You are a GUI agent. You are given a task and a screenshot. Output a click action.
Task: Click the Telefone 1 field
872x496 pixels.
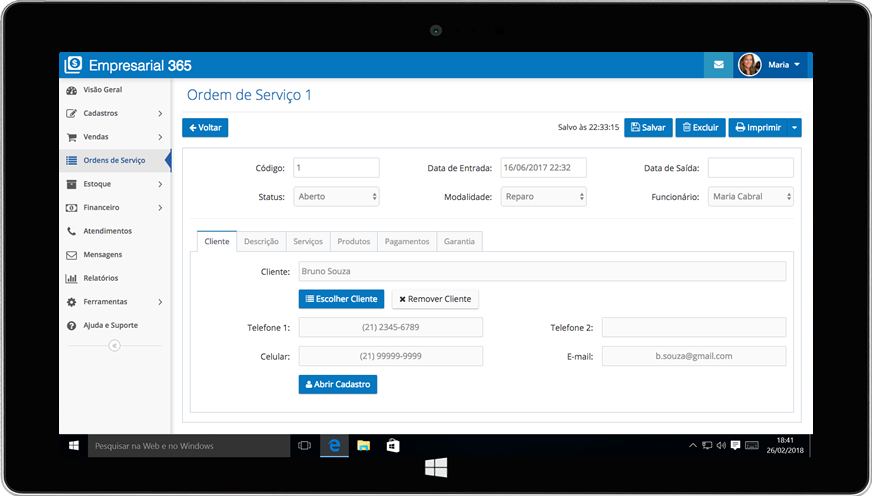pos(390,328)
